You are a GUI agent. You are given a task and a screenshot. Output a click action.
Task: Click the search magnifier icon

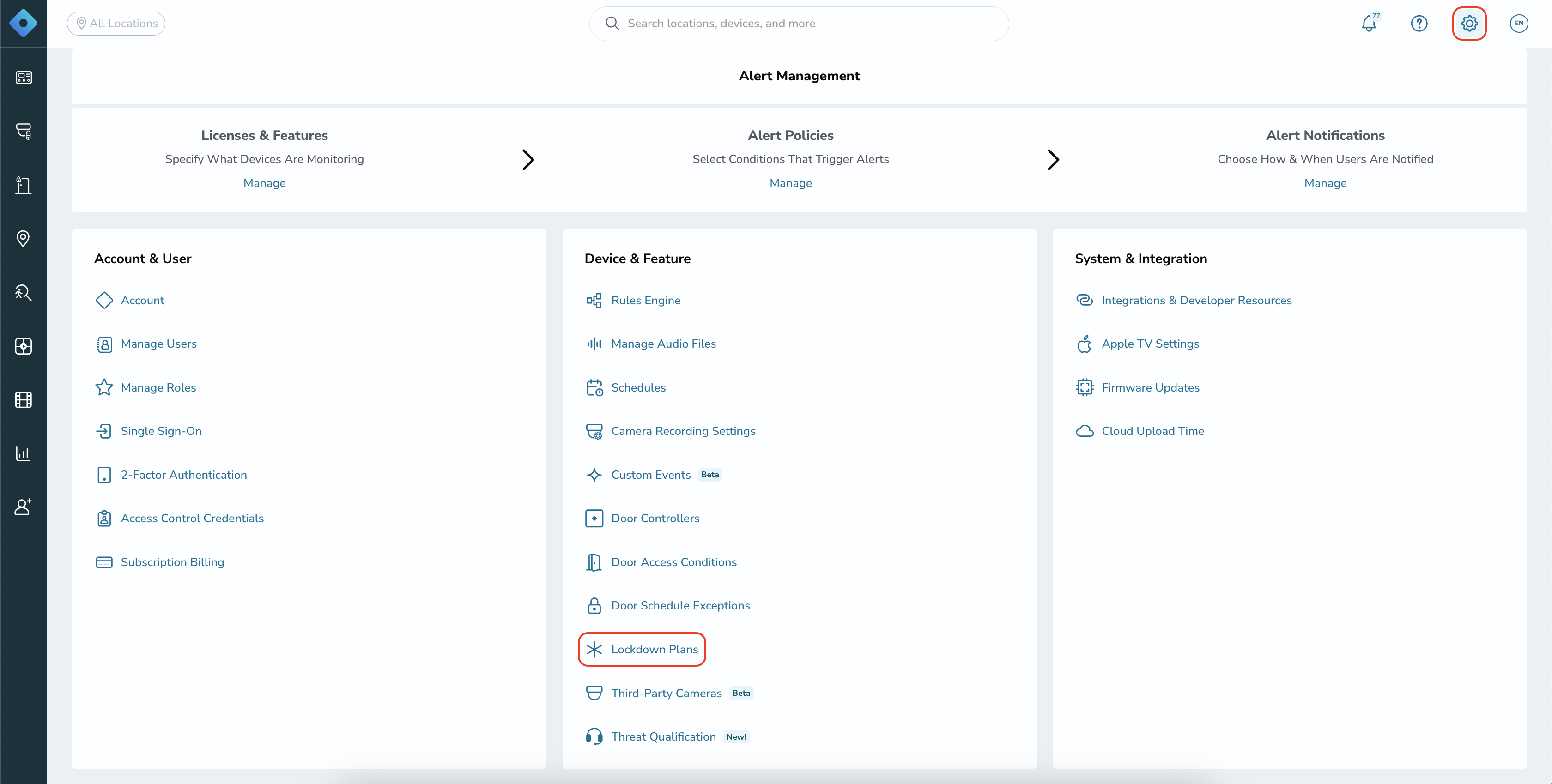pos(612,24)
